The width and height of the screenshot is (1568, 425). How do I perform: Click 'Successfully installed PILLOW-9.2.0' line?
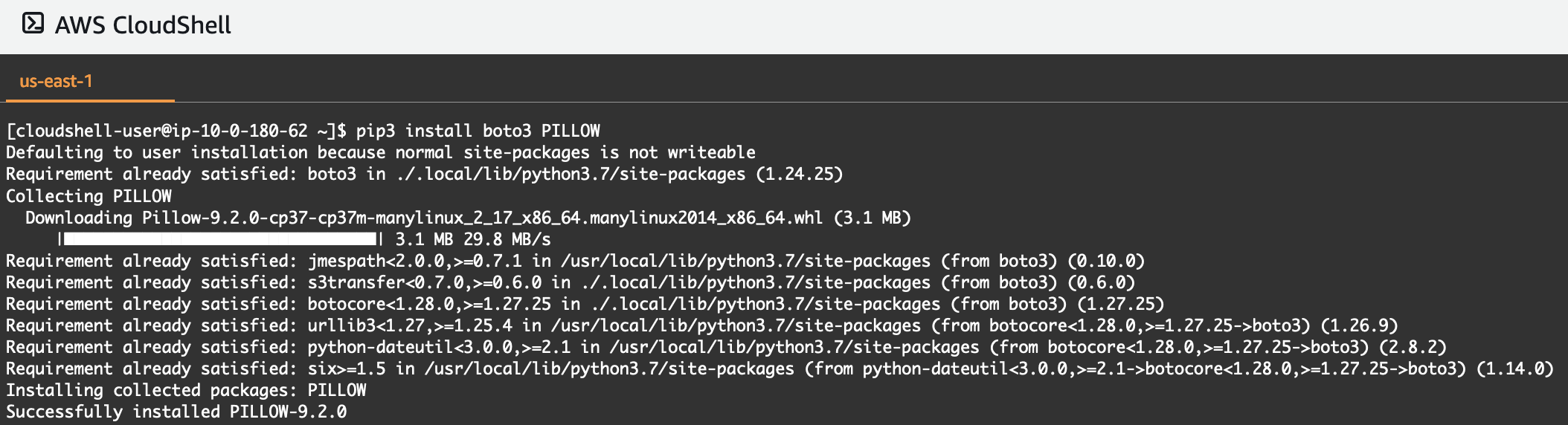tap(176, 412)
